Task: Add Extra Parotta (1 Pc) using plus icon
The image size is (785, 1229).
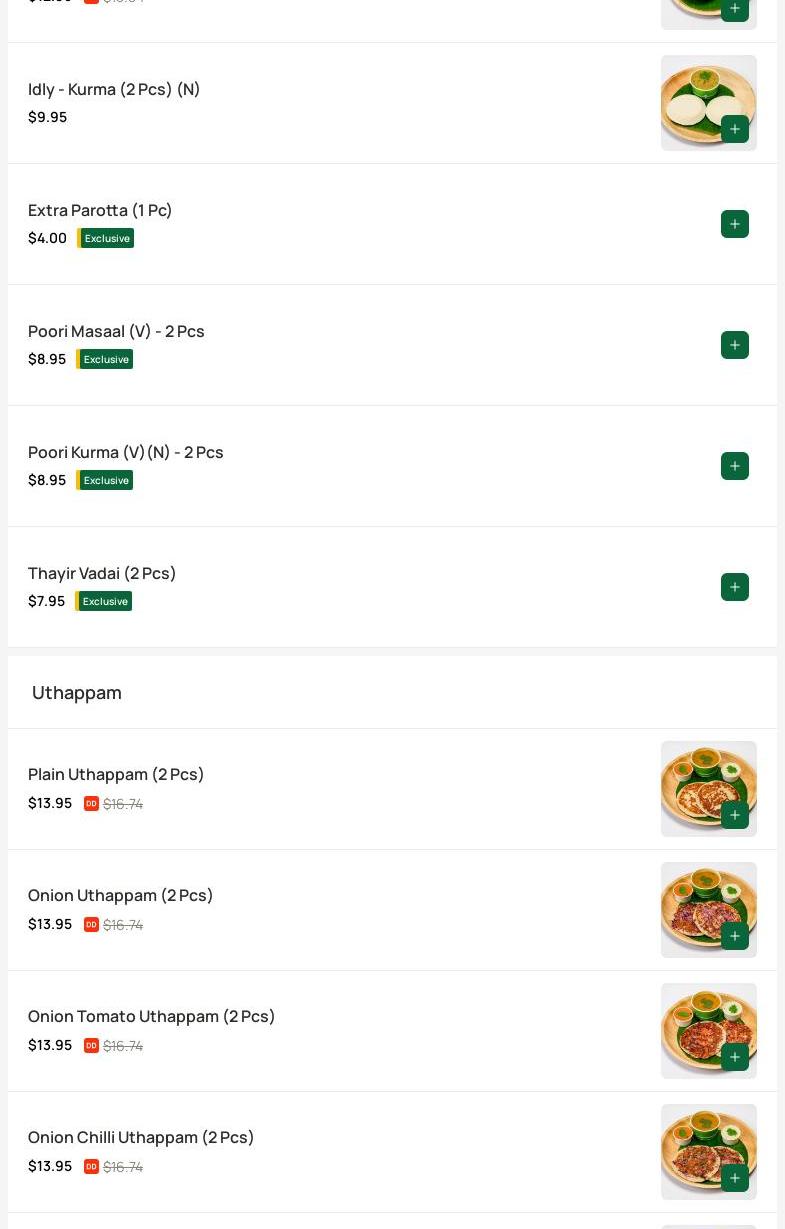Action: pyautogui.click(x=735, y=224)
